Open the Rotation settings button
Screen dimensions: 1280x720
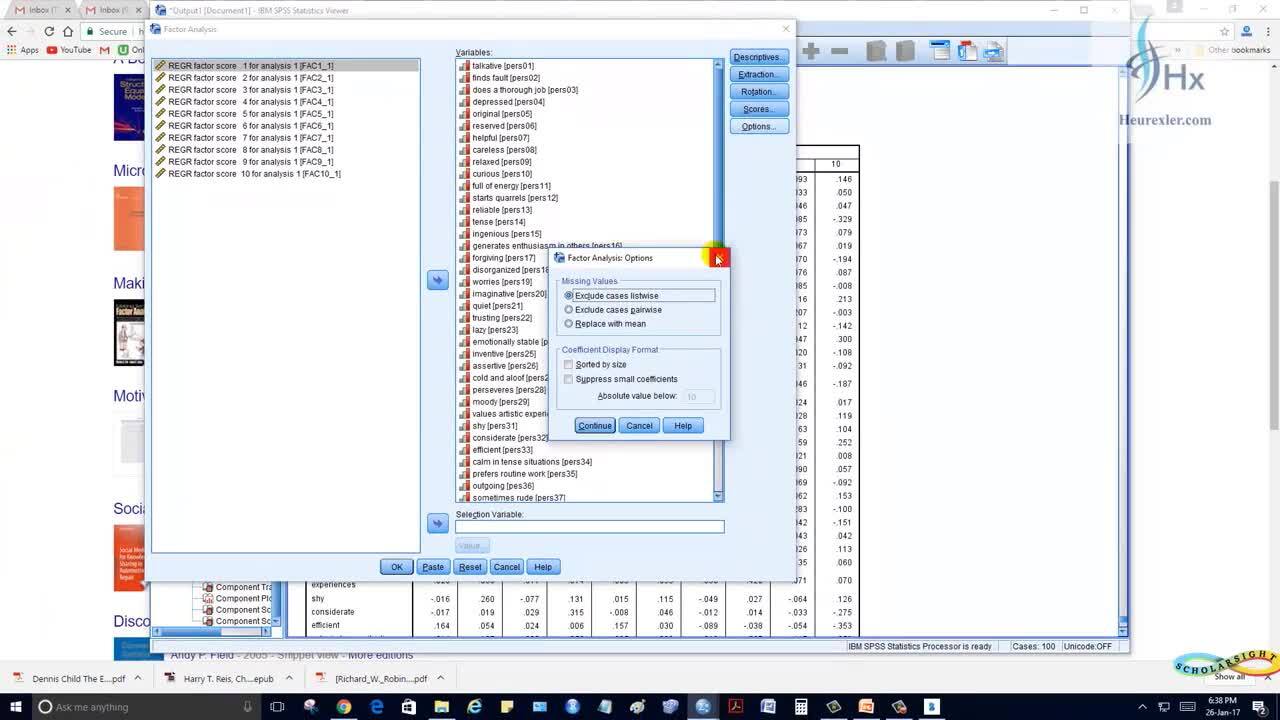pyautogui.click(x=758, y=92)
